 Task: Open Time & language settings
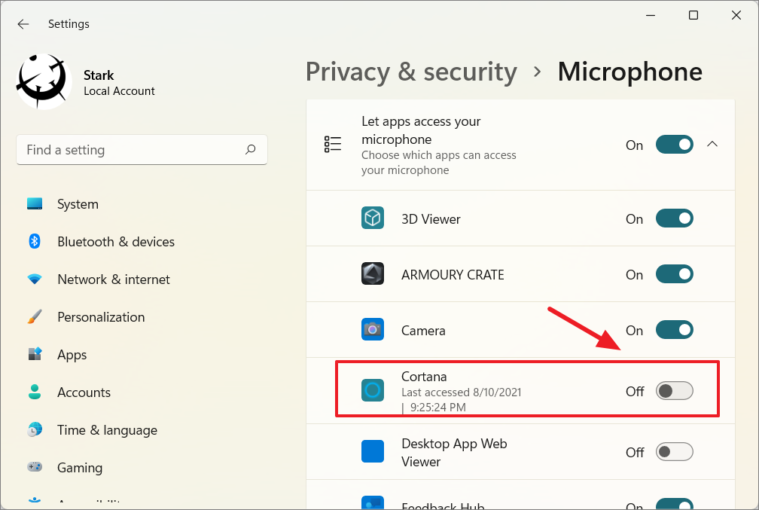click(x=107, y=430)
